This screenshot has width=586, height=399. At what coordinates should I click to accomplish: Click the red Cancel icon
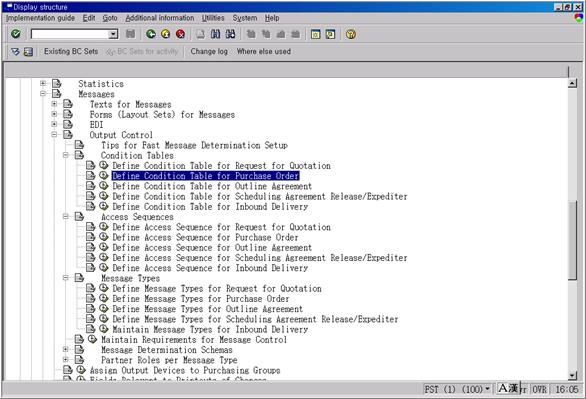[180, 34]
